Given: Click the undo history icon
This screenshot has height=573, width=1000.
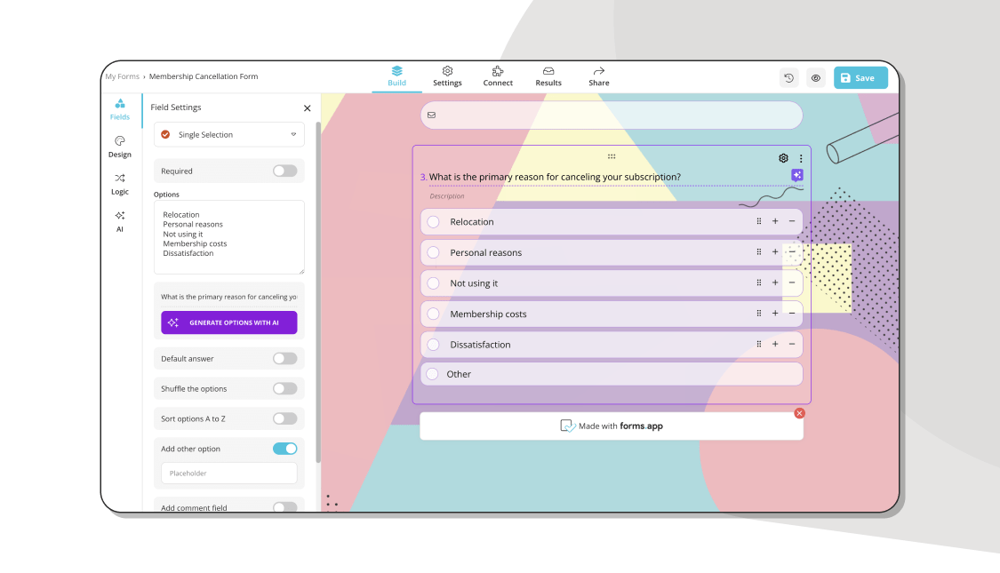Looking at the screenshot, I should 789,78.
